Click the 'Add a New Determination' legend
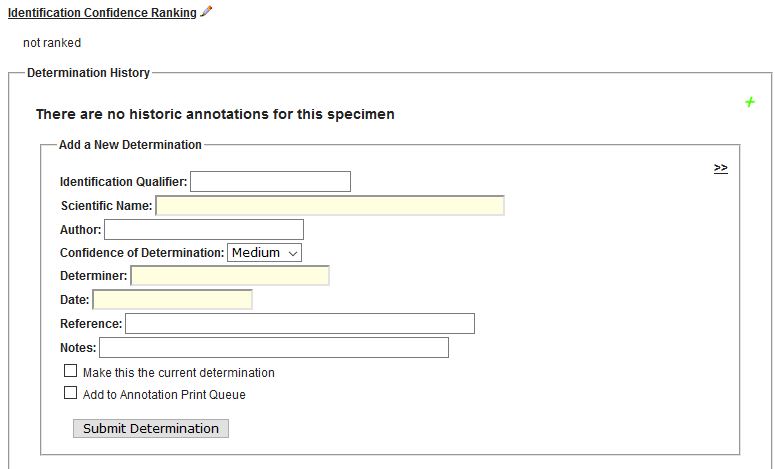The image size is (775, 469). [x=130, y=145]
